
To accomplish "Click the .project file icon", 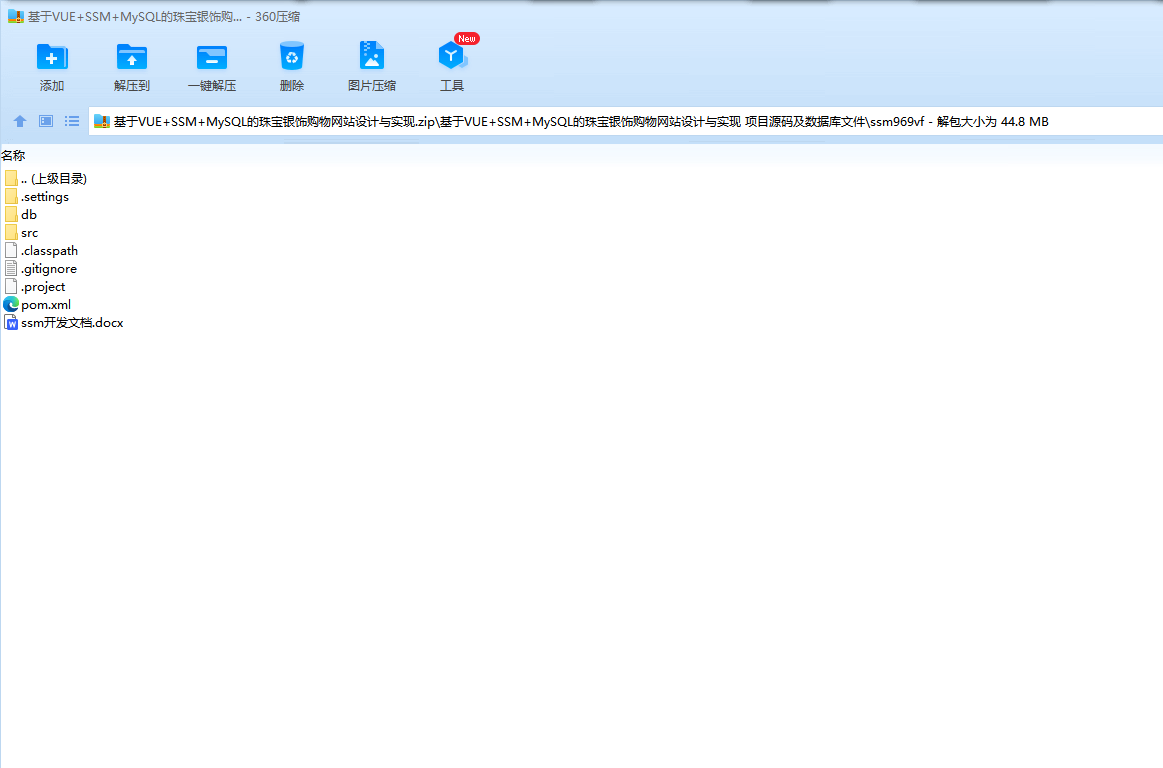I will pos(11,286).
